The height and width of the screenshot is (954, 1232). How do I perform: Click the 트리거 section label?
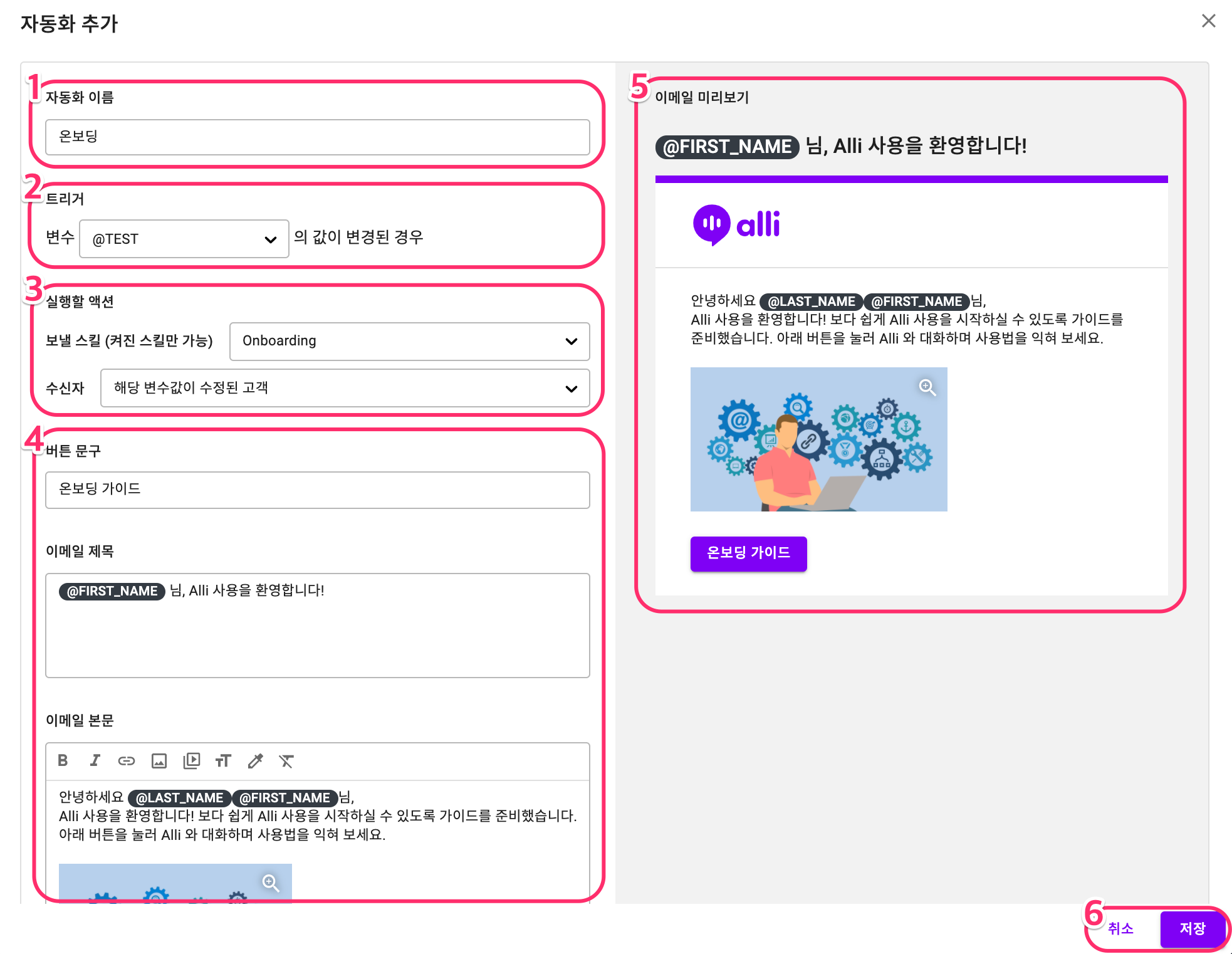point(65,199)
